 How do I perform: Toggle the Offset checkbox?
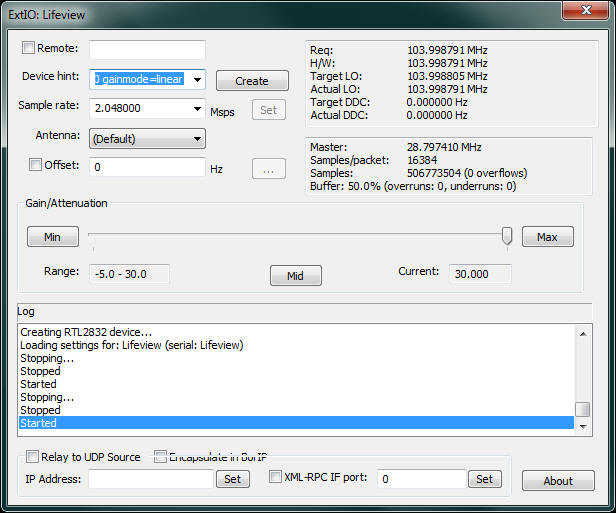click(x=35, y=164)
